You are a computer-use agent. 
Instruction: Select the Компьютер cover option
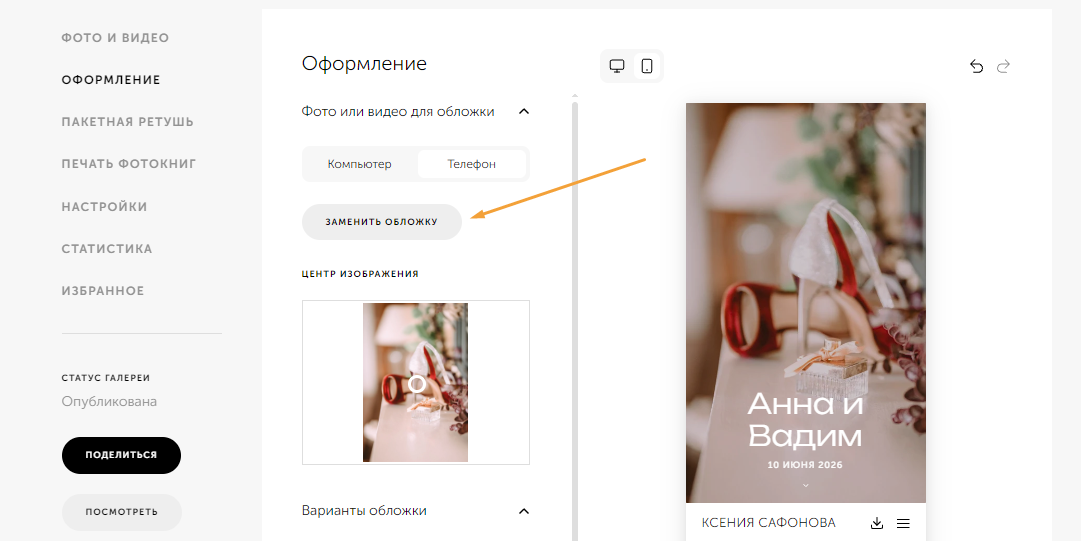pos(360,164)
